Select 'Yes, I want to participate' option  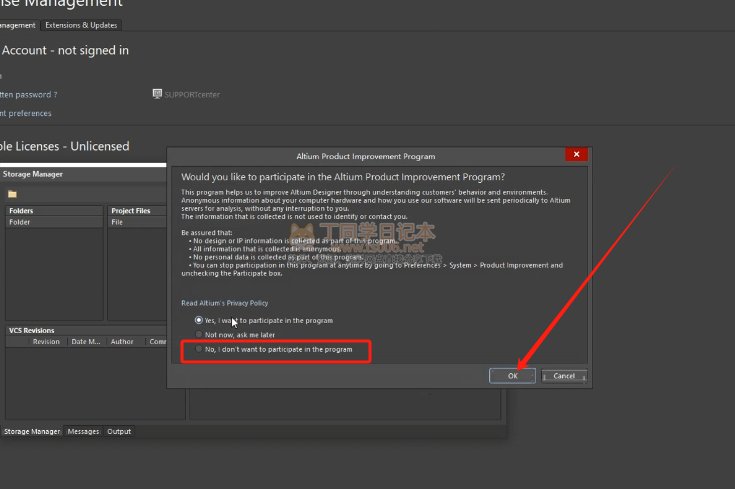(199, 320)
